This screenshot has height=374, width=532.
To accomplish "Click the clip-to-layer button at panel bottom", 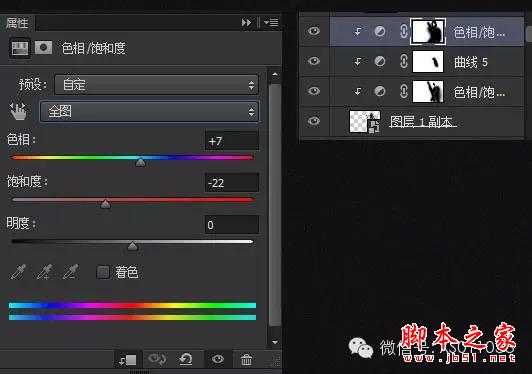I will 128,360.
